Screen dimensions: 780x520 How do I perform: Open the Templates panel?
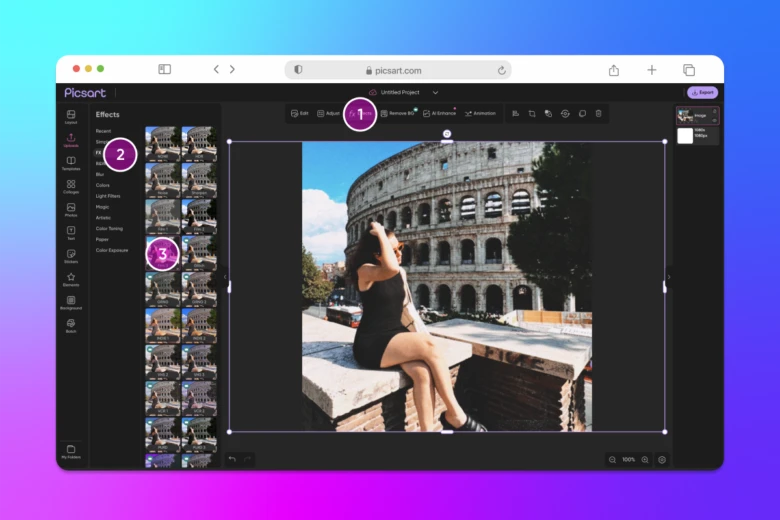click(x=71, y=163)
